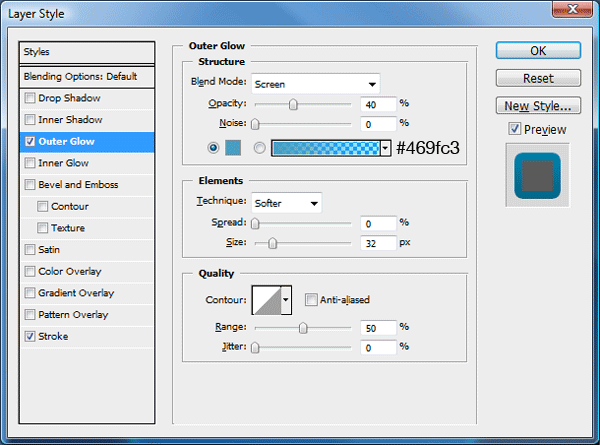Screen dimensions: 600x445
Task: Select the solid color radio button
Action: [213, 148]
